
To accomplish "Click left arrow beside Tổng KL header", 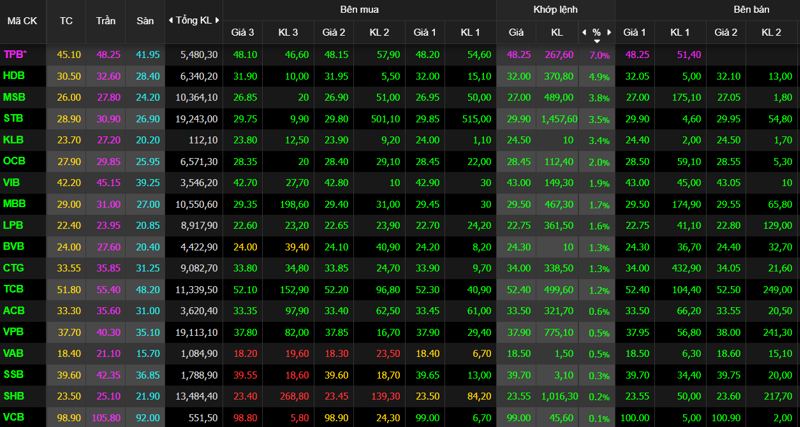I will point(171,20).
